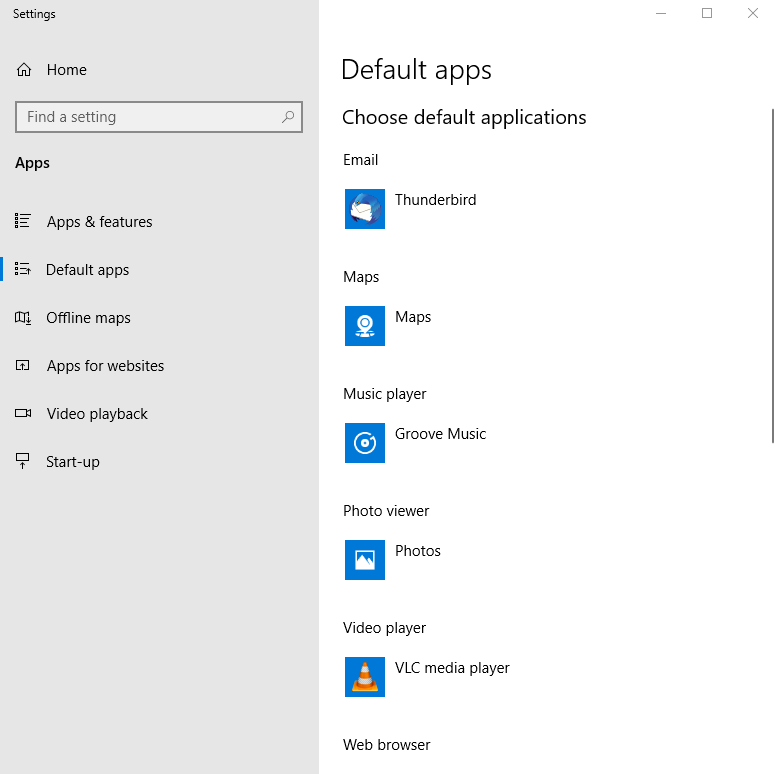
Task: Open the Home settings page
Action: 66,70
